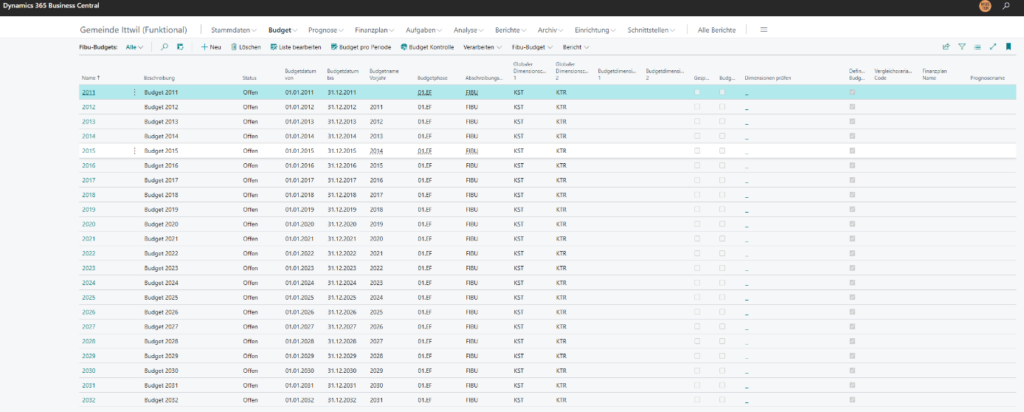1024x412 pixels.
Task: Expand the Analyse menu
Action: click(x=469, y=30)
